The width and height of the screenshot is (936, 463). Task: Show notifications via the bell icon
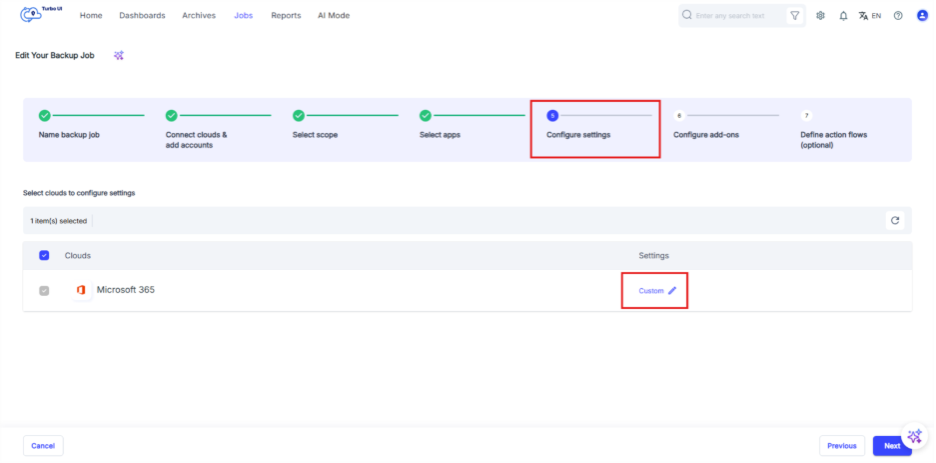point(843,16)
